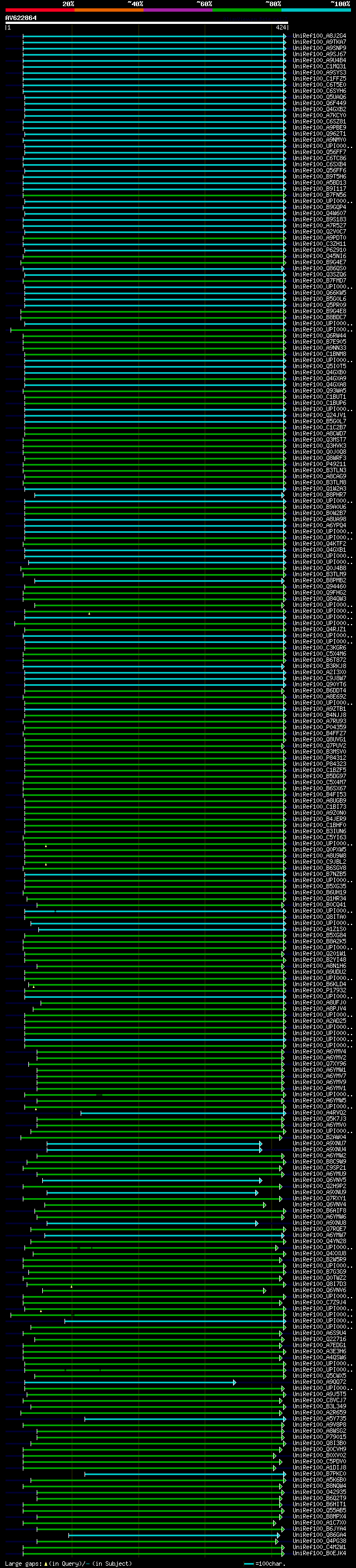Click the arrowhead ending the B7PKC0 alignment
The image size is (356, 1568).
tap(284, 1473)
